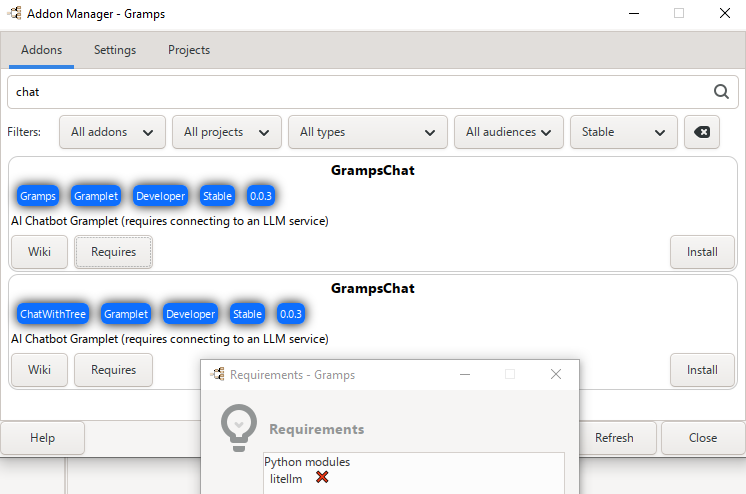This screenshot has height=494, width=746.
Task: Click the Close button at bottom
Action: coord(703,438)
